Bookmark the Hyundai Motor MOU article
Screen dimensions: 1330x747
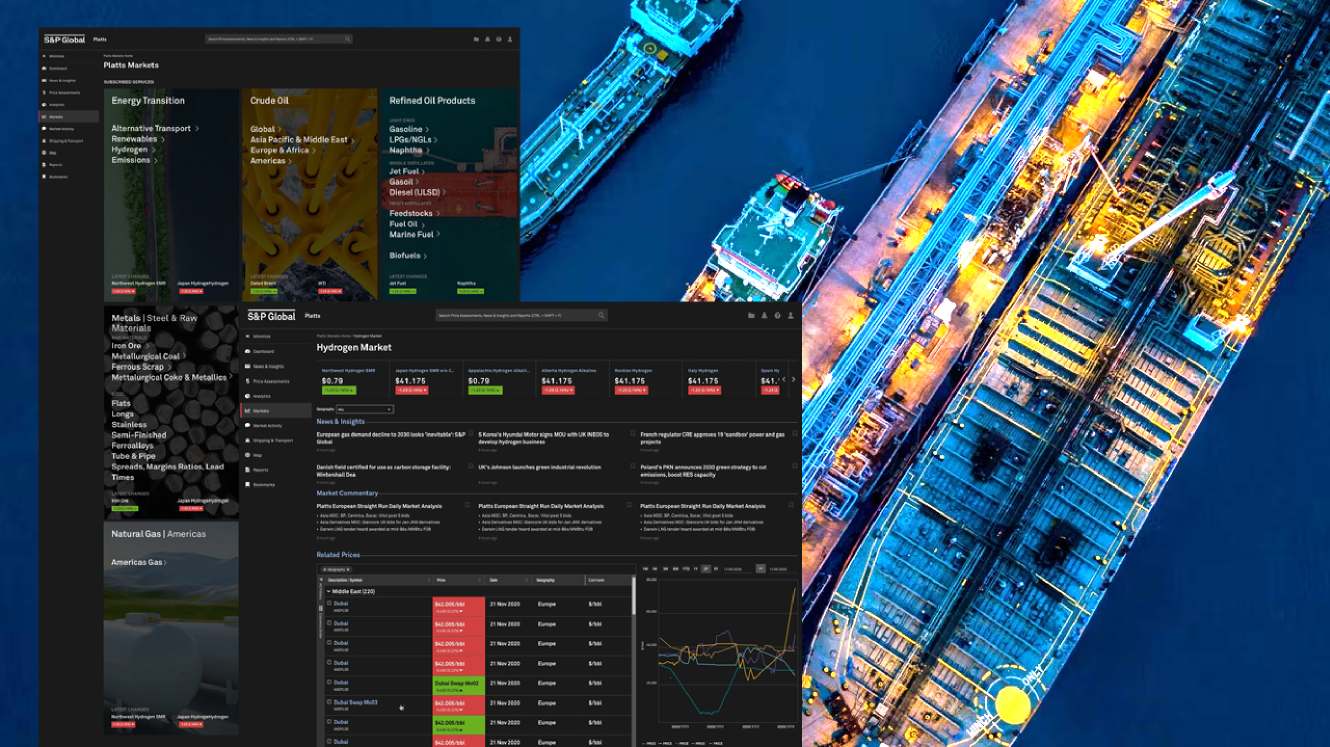click(x=632, y=434)
